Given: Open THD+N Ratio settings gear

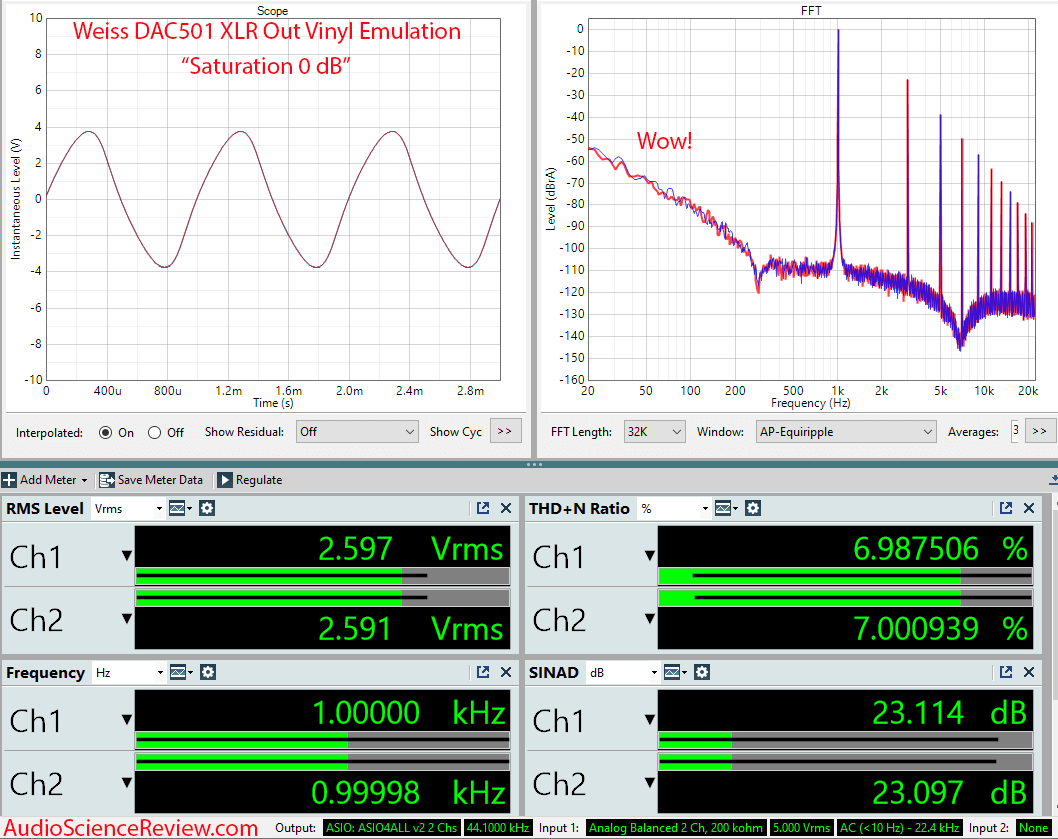Looking at the screenshot, I should pyautogui.click(x=753, y=508).
